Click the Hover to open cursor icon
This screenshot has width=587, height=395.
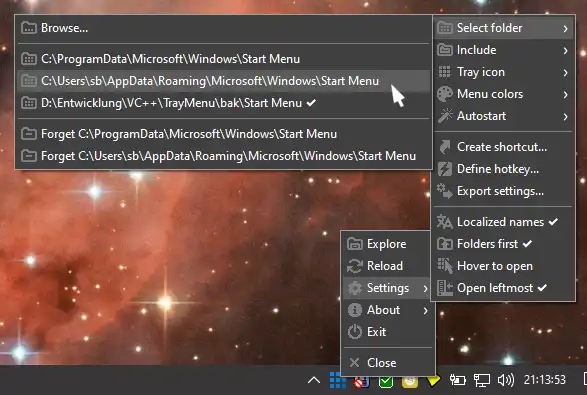[445, 266]
